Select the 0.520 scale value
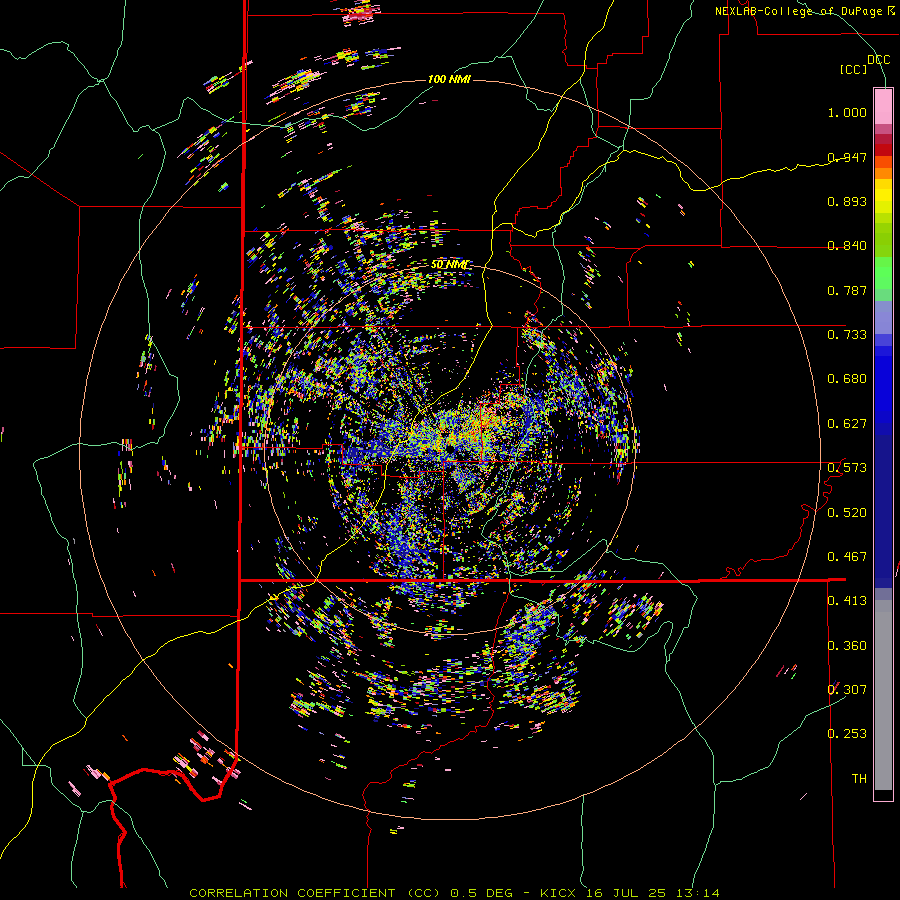 847,513
